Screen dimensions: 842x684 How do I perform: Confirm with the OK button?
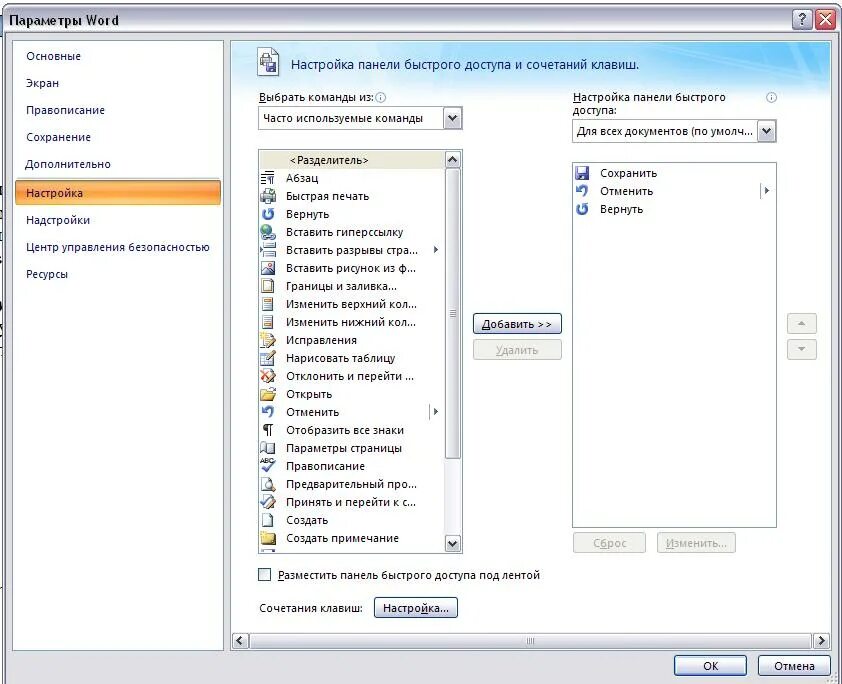710,666
